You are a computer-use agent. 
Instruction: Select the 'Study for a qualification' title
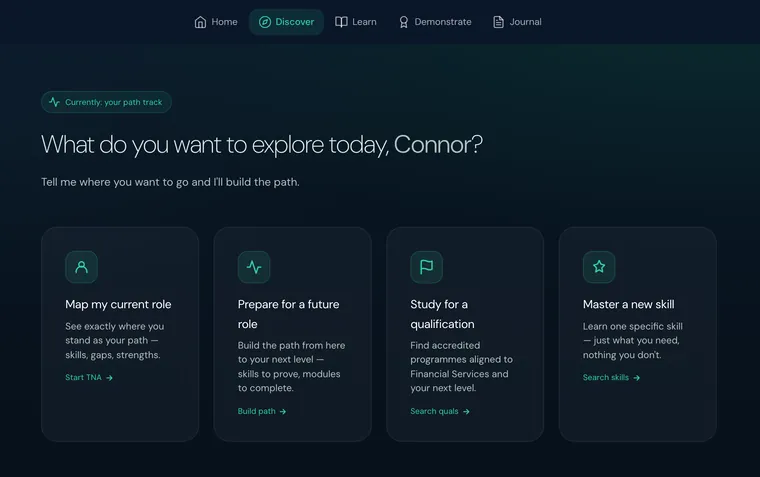pyautogui.click(x=443, y=314)
